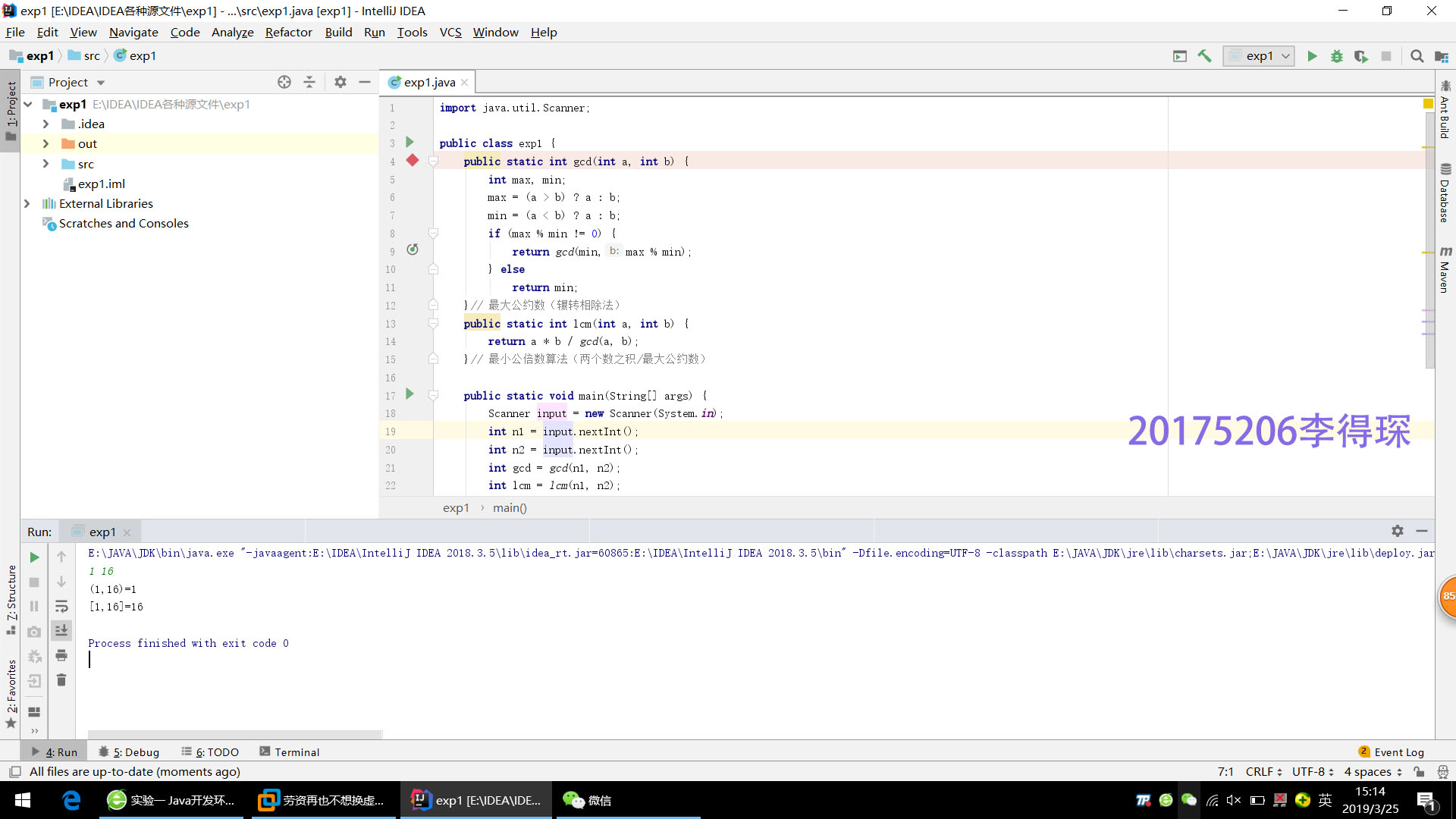Change CRLF line separator setting

click(x=1263, y=772)
